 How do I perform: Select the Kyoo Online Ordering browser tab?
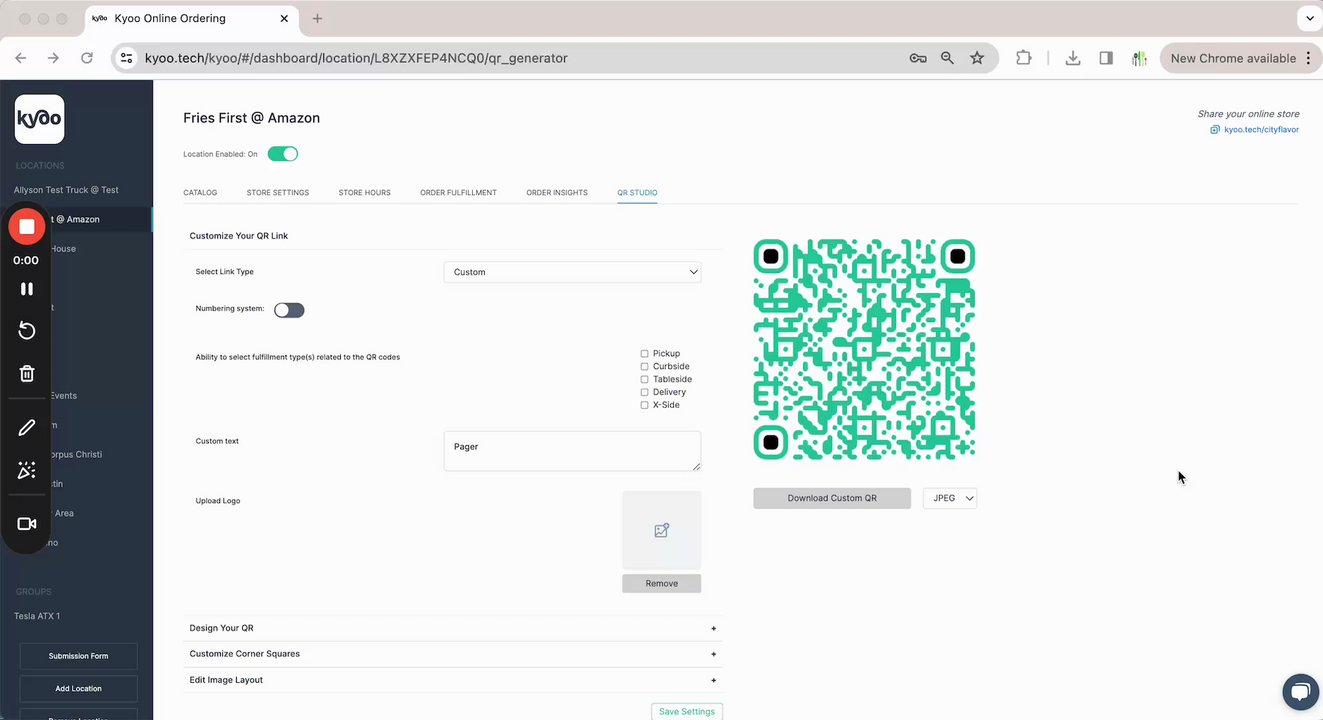[x=190, y=18]
